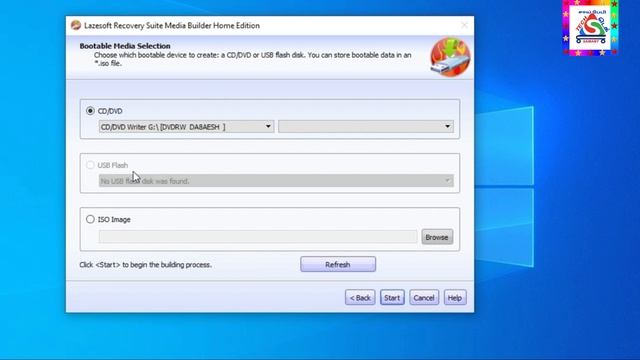Choose the ISO Image radio option
Image resolution: width=640 pixels, height=360 pixels.
(90, 219)
